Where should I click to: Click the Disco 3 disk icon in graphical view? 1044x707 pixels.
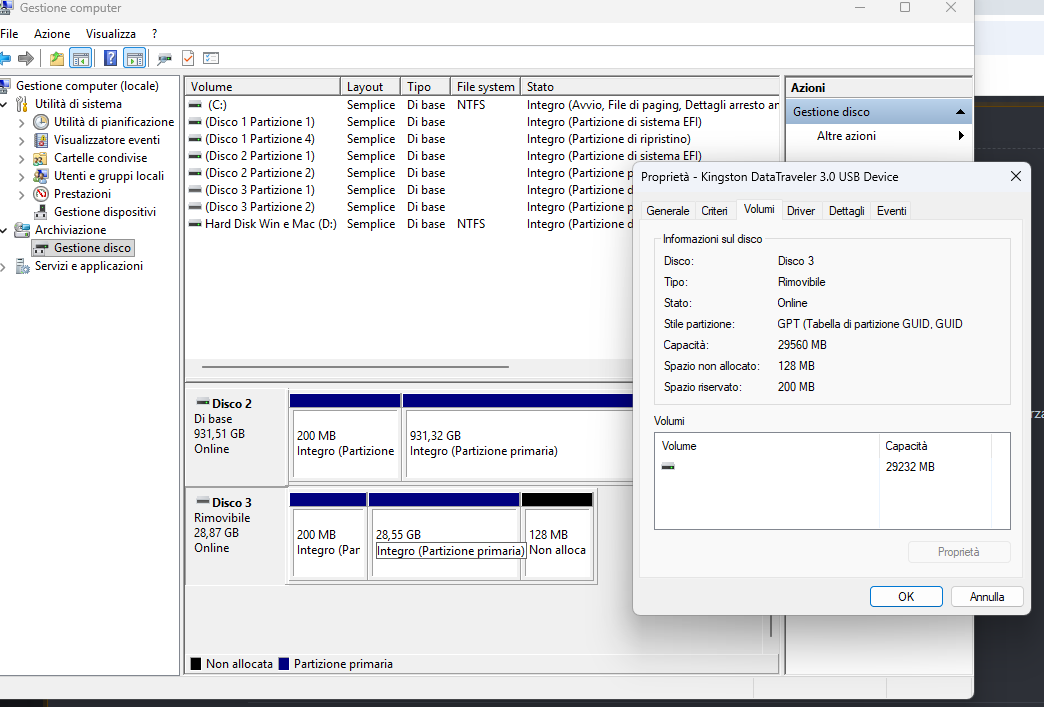(202, 502)
